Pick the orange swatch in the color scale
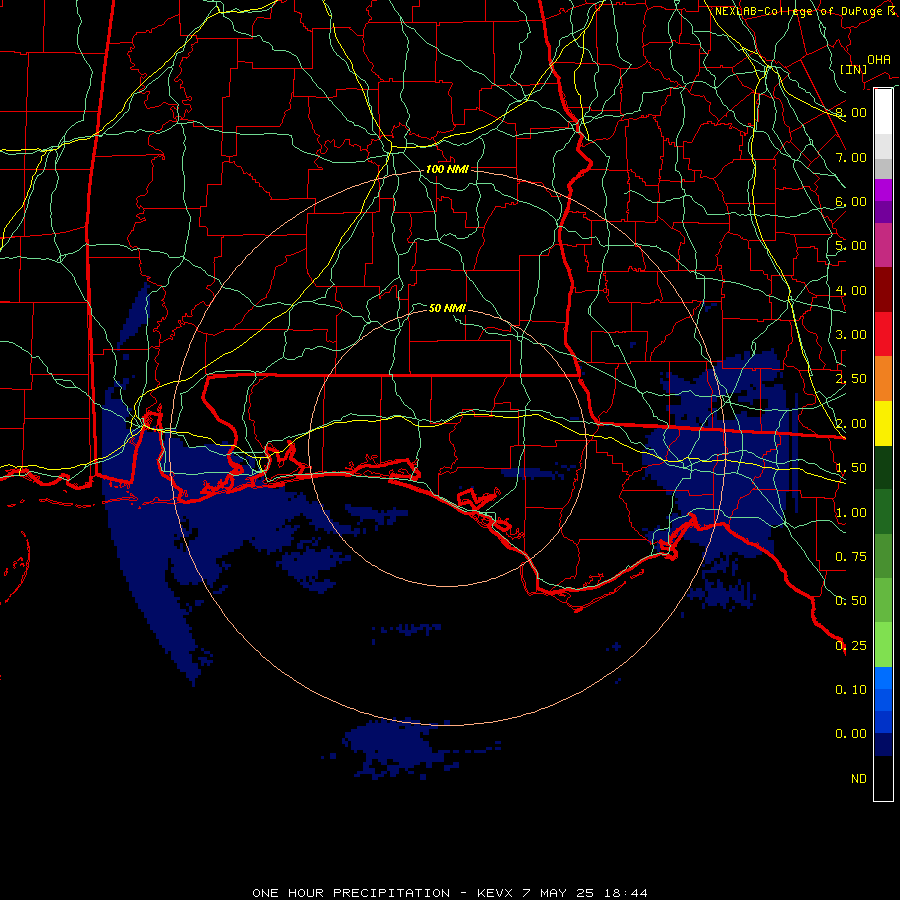This screenshot has width=900, height=900. point(883,379)
